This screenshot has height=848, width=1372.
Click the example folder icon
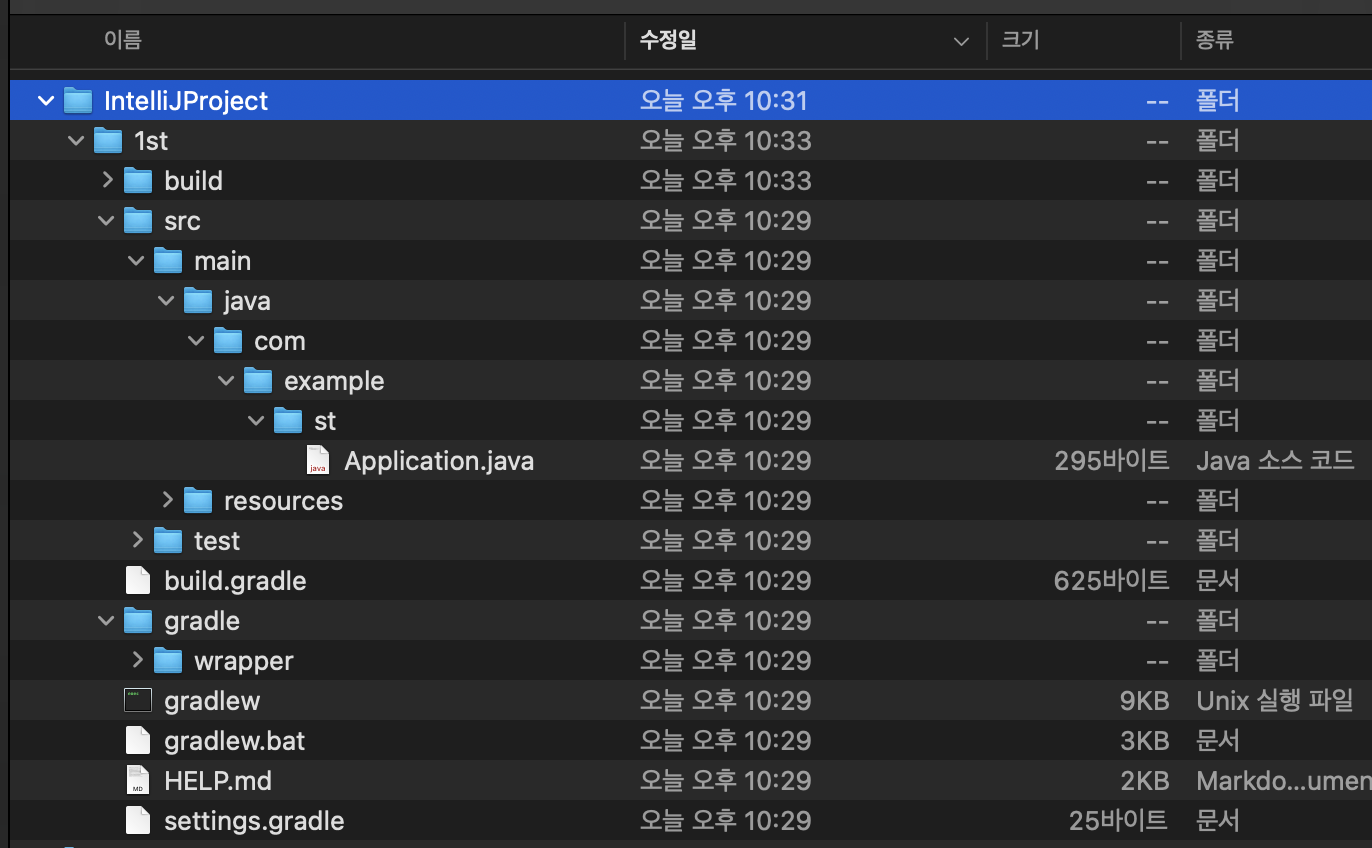coord(258,381)
